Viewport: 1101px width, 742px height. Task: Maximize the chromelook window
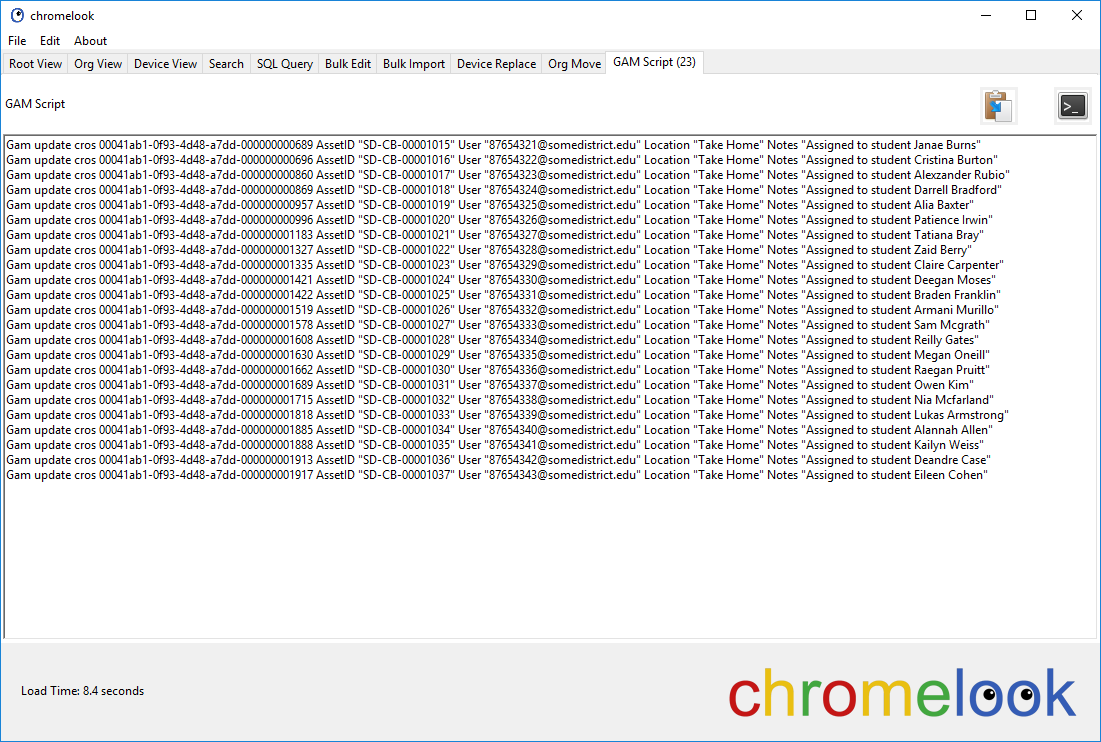click(1031, 15)
